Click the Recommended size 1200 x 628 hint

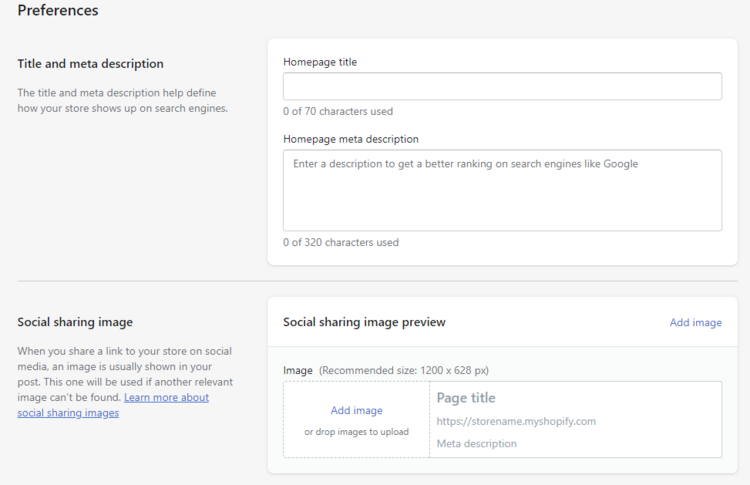click(x=405, y=370)
